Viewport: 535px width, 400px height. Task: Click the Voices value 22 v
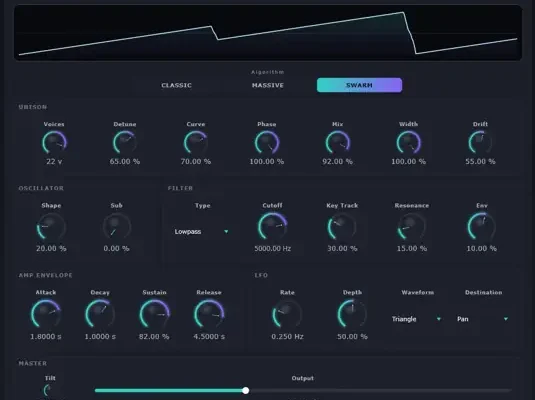(x=54, y=161)
